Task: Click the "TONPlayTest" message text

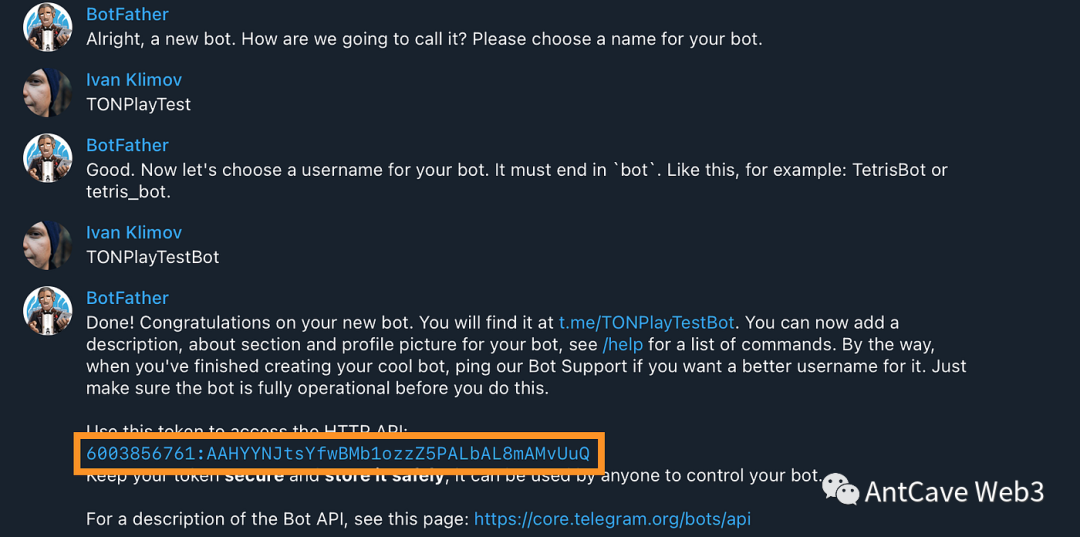Action: tap(138, 104)
